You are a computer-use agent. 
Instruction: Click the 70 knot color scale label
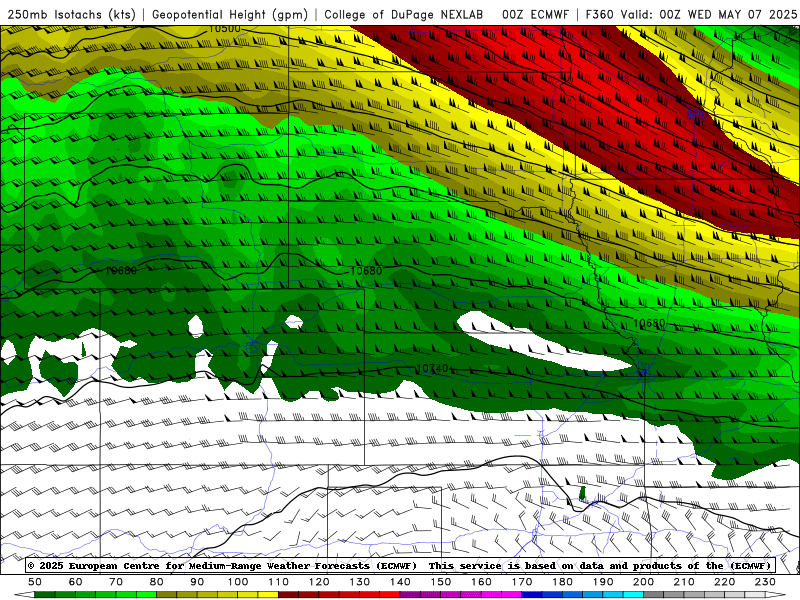click(116, 582)
